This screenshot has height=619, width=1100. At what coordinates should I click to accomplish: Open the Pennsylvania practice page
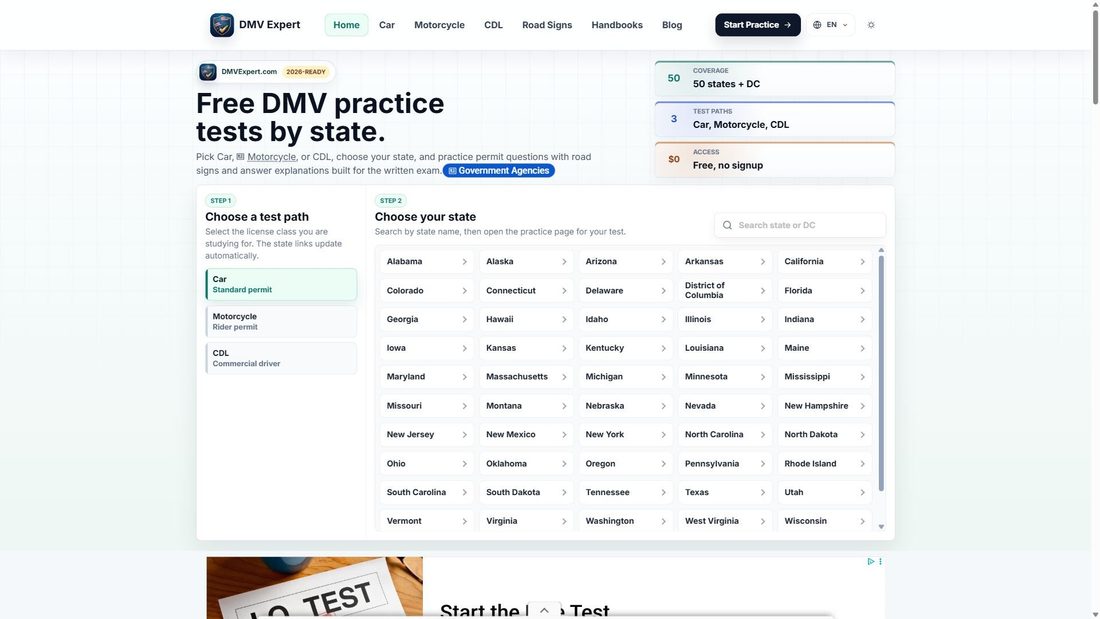(x=725, y=464)
